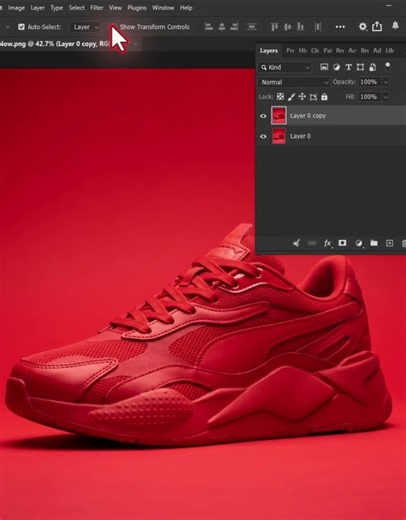The height and width of the screenshot is (520, 406).
Task: Open the Window menu
Action: coord(163,8)
